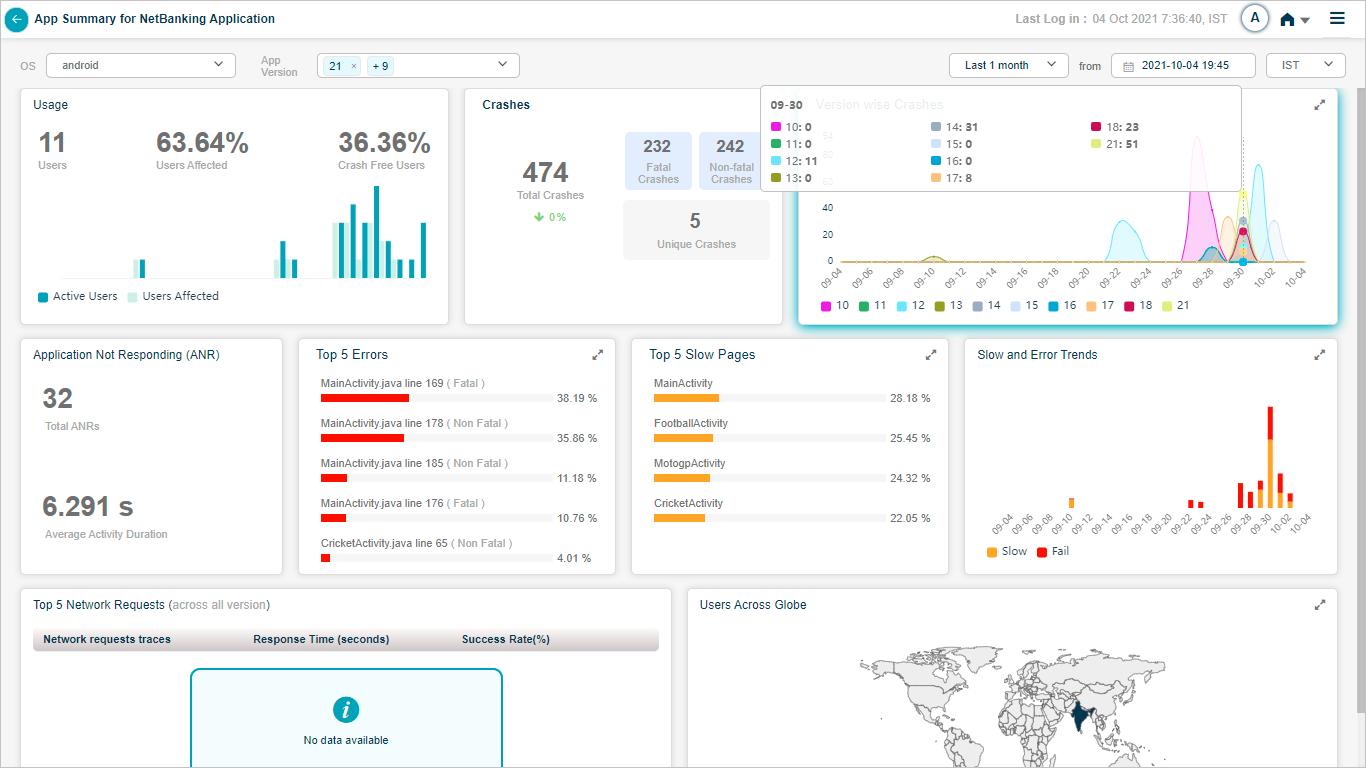Expand the Top 5 Slow Pages panel

click(931, 354)
